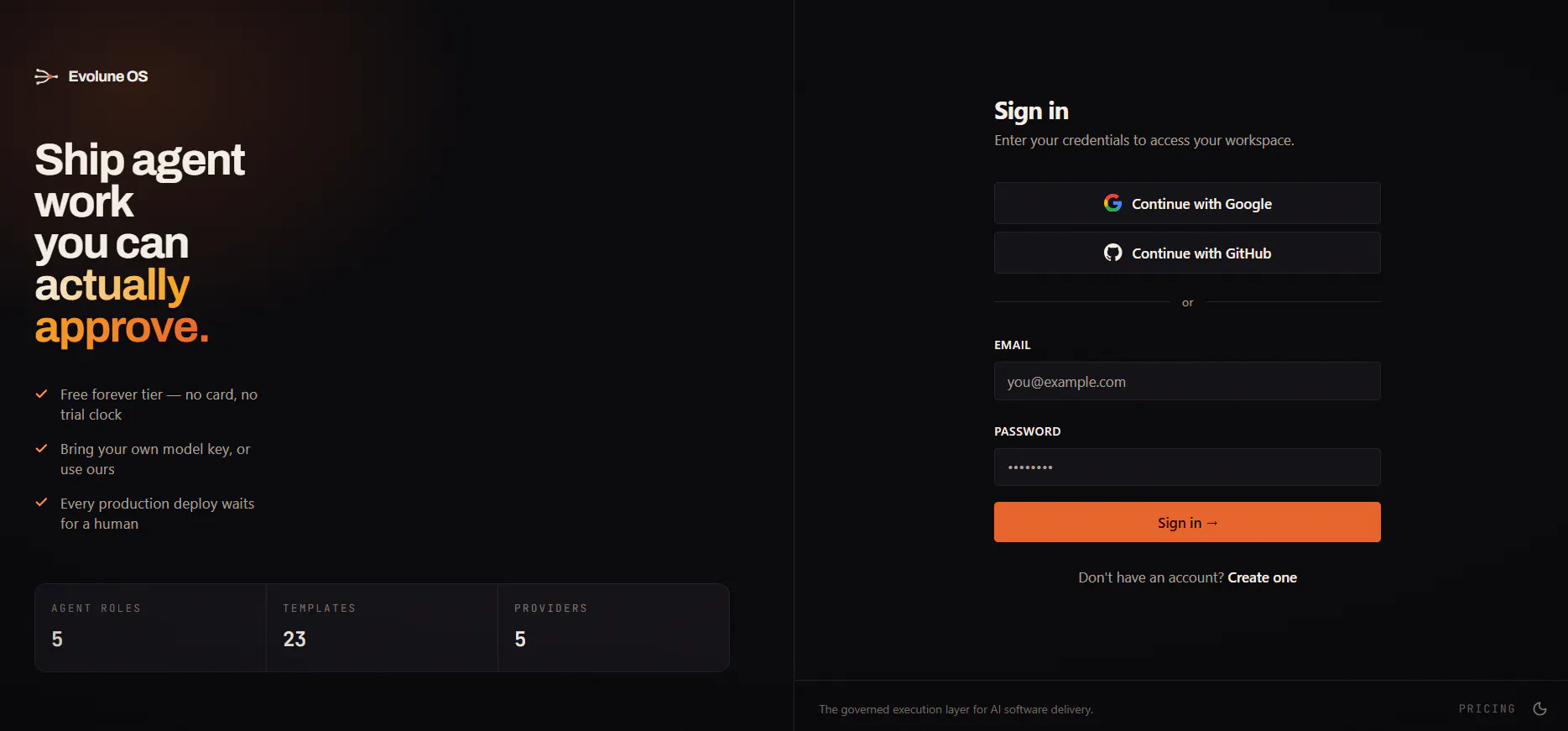Focus the Password input field
This screenshot has width=1568, height=731.
[1187, 467]
